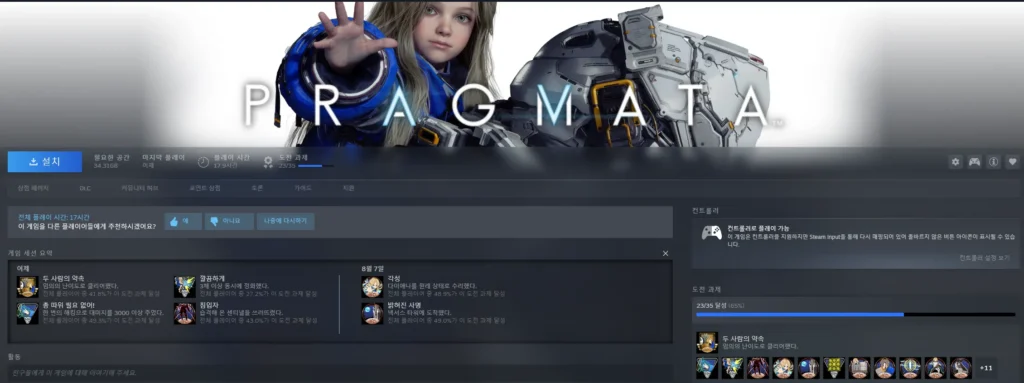Switch to the 토론 tab
1024x383 pixels.
click(257, 188)
